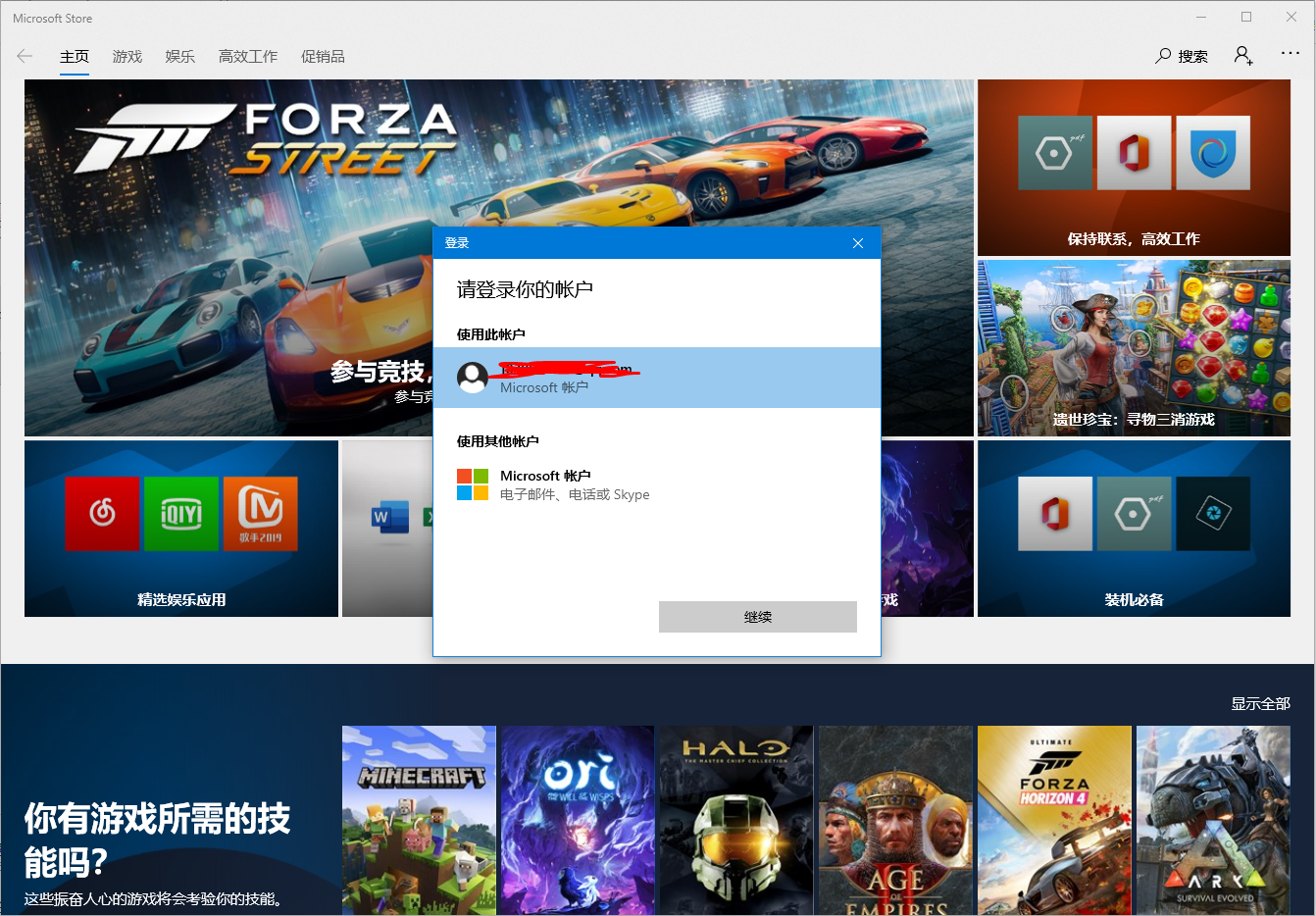This screenshot has width=1316, height=916.
Task: Switch to the 游戏 tab
Action: pos(127,57)
